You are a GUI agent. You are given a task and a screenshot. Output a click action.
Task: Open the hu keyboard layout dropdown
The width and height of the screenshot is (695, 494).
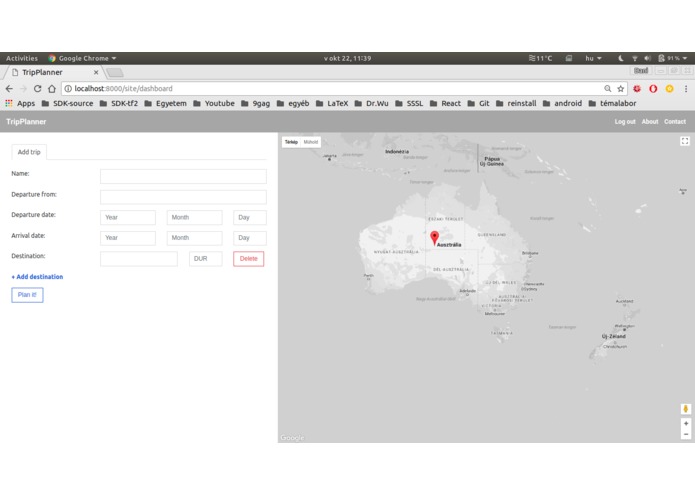tap(593, 58)
